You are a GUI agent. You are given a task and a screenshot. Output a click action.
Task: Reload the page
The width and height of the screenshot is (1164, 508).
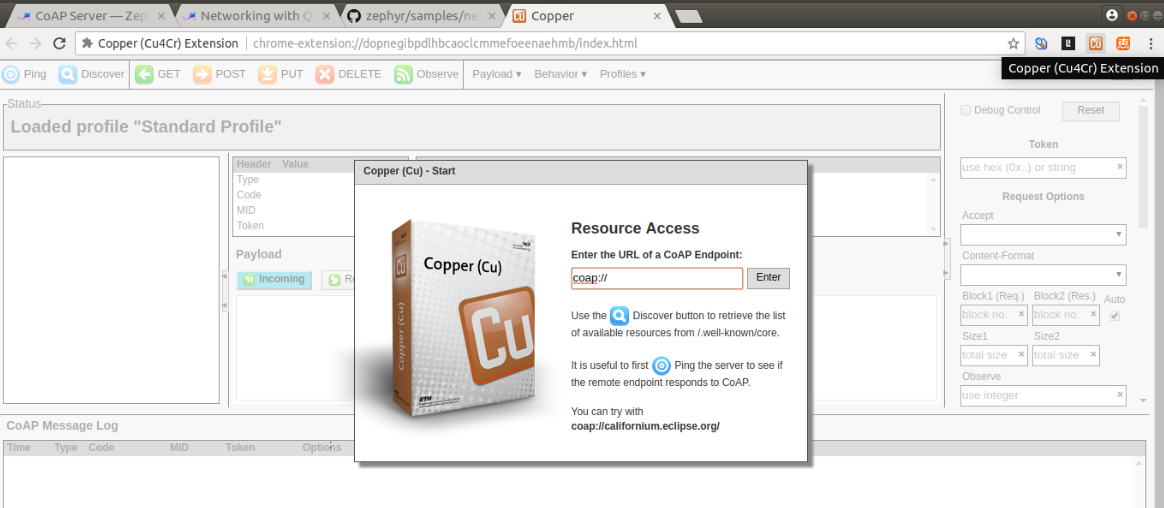pos(59,44)
